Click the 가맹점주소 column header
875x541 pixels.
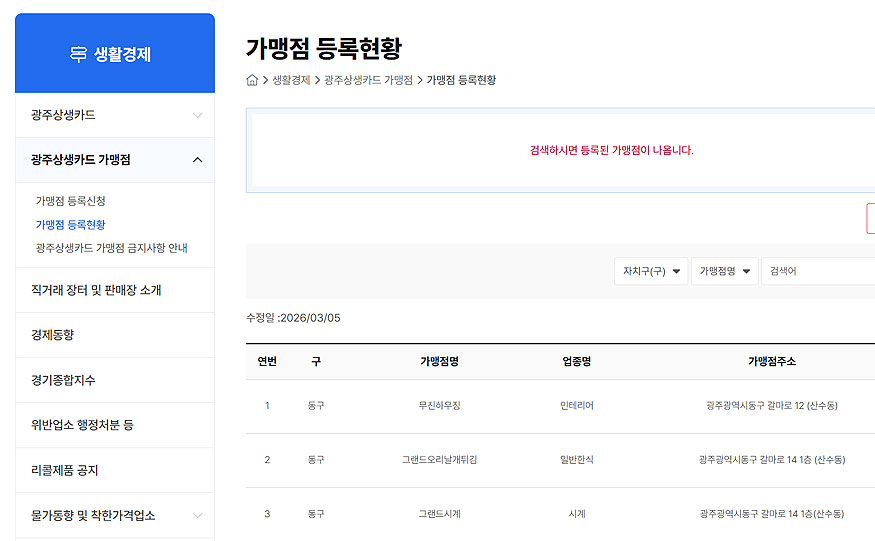pos(772,362)
